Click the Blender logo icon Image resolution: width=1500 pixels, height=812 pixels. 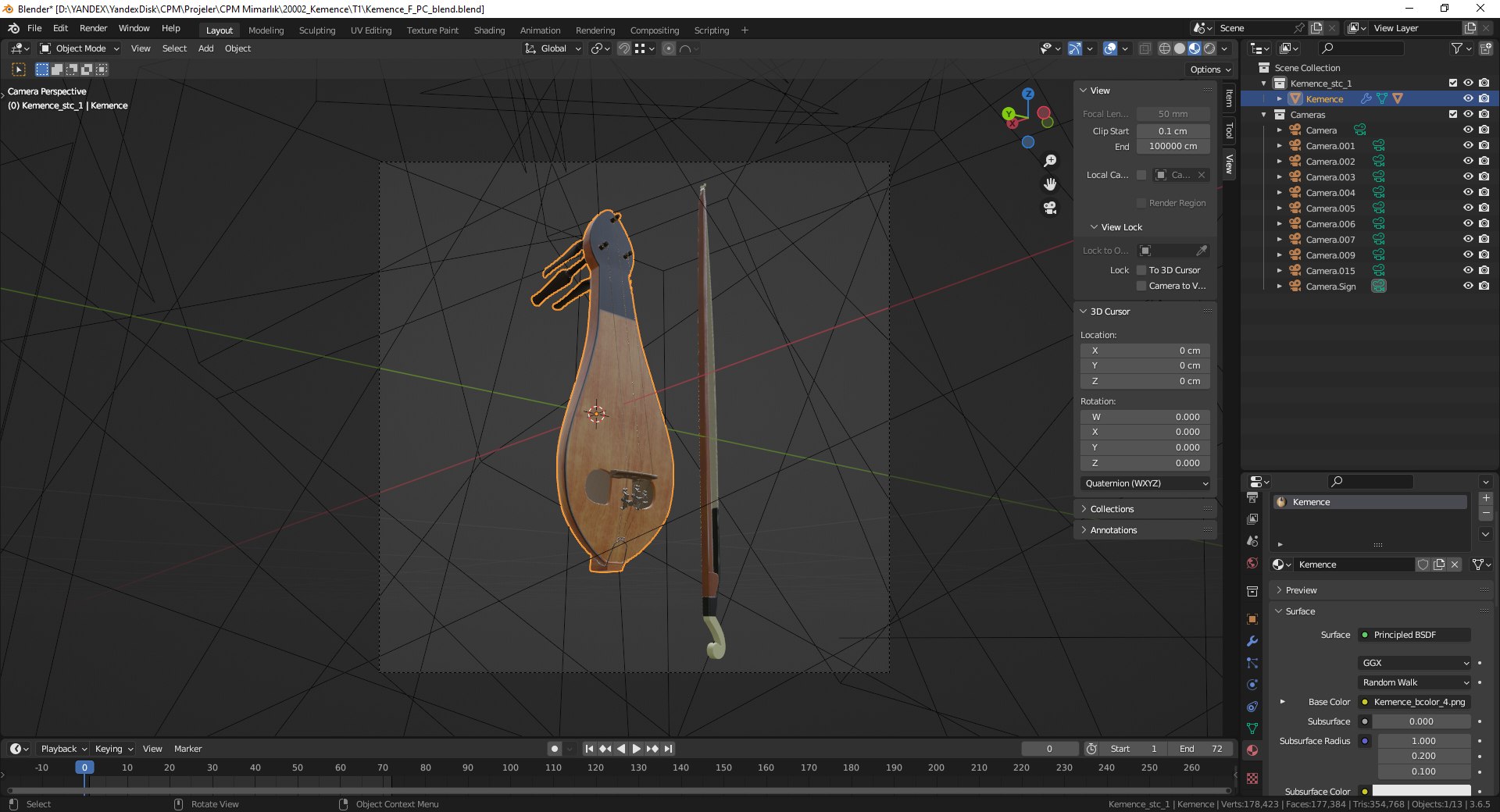coord(13,28)
